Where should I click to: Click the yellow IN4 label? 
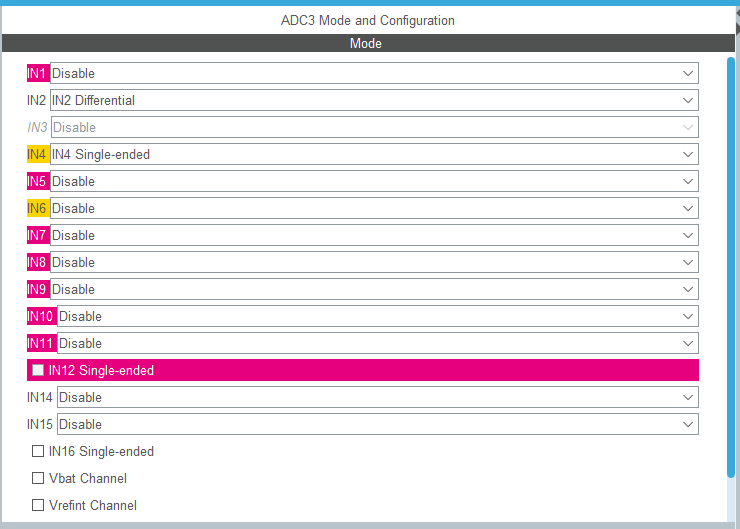(38, 154)
